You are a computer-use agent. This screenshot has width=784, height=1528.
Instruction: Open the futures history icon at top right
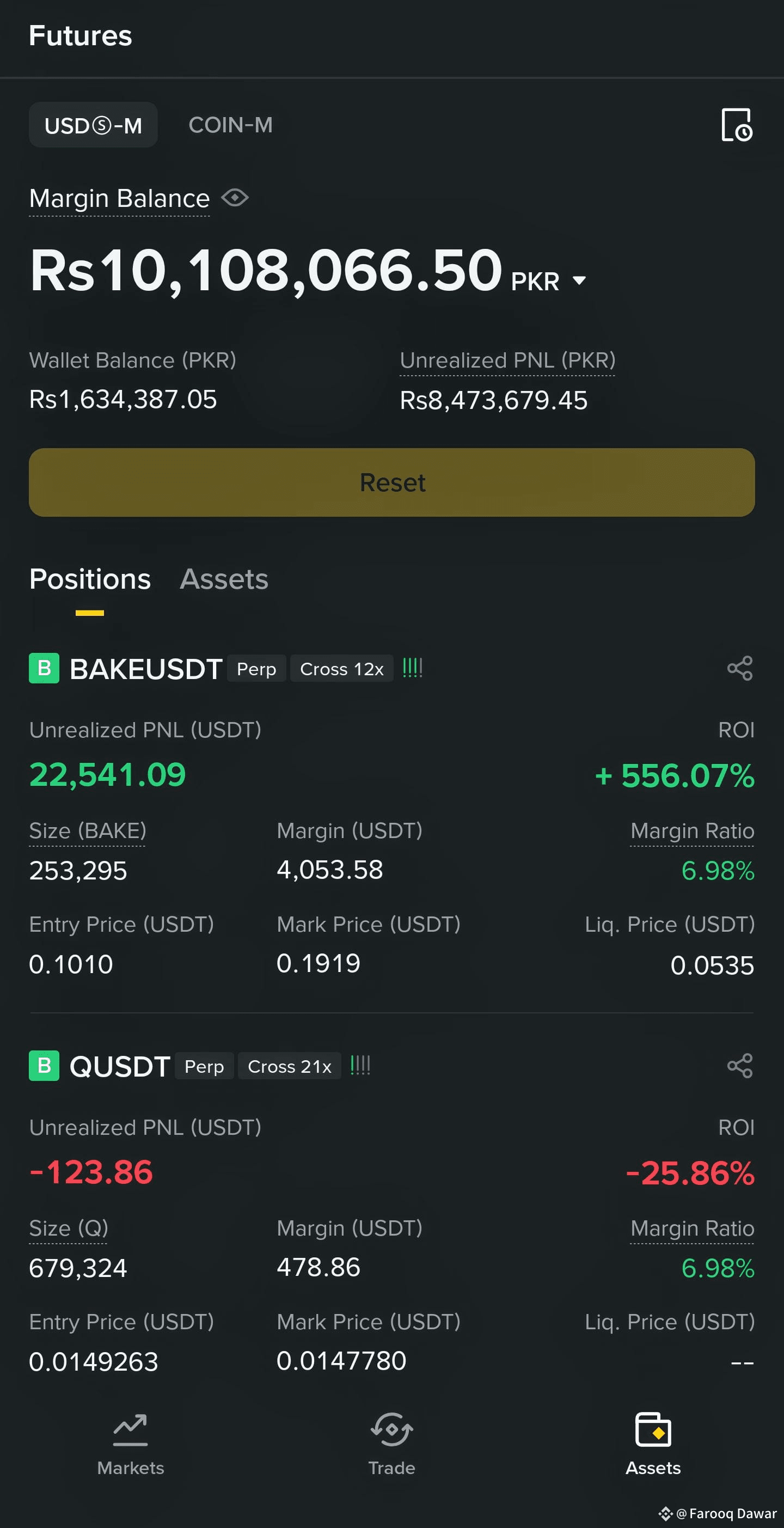[x=737, y=125]
